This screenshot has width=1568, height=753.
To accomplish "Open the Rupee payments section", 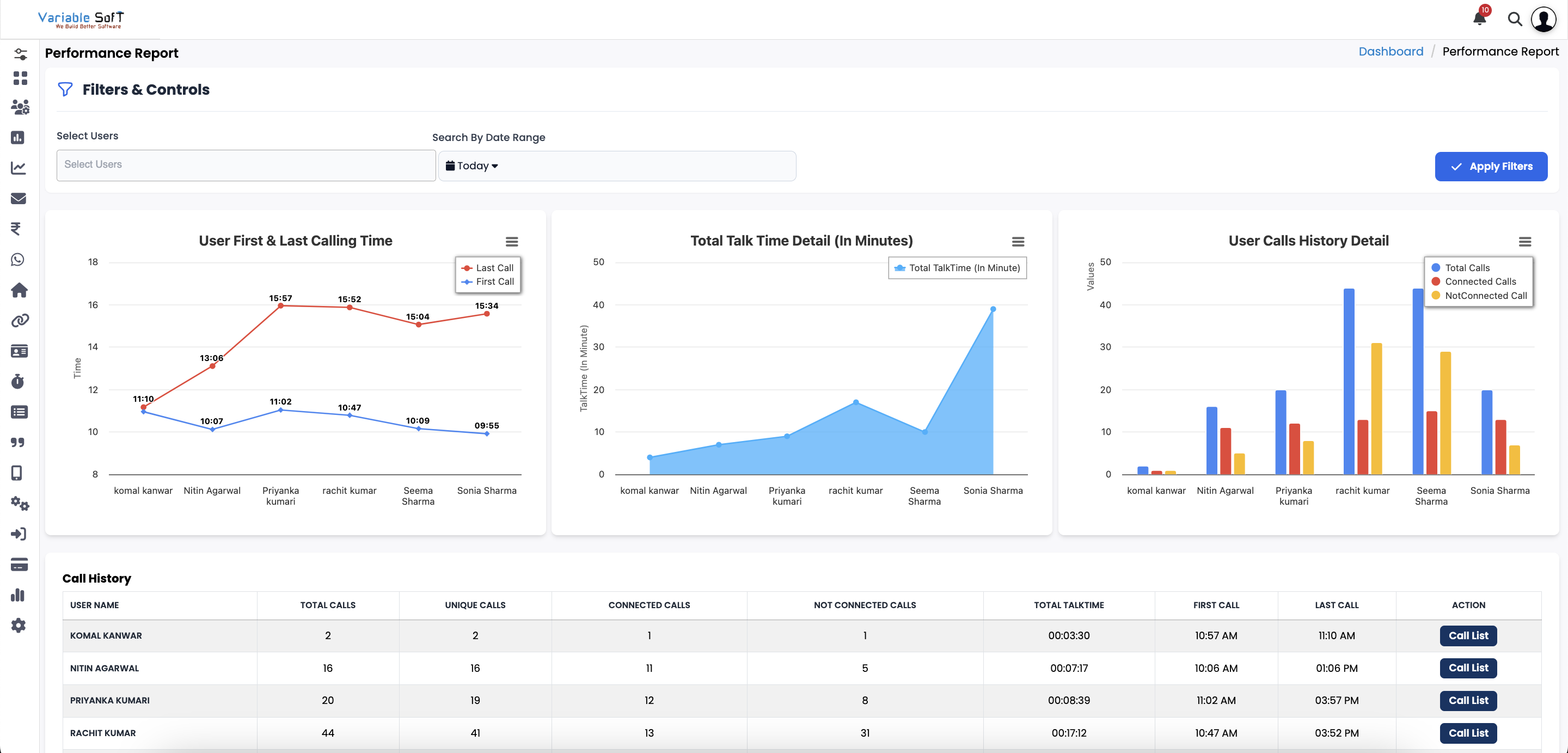I will click(19, 229).
